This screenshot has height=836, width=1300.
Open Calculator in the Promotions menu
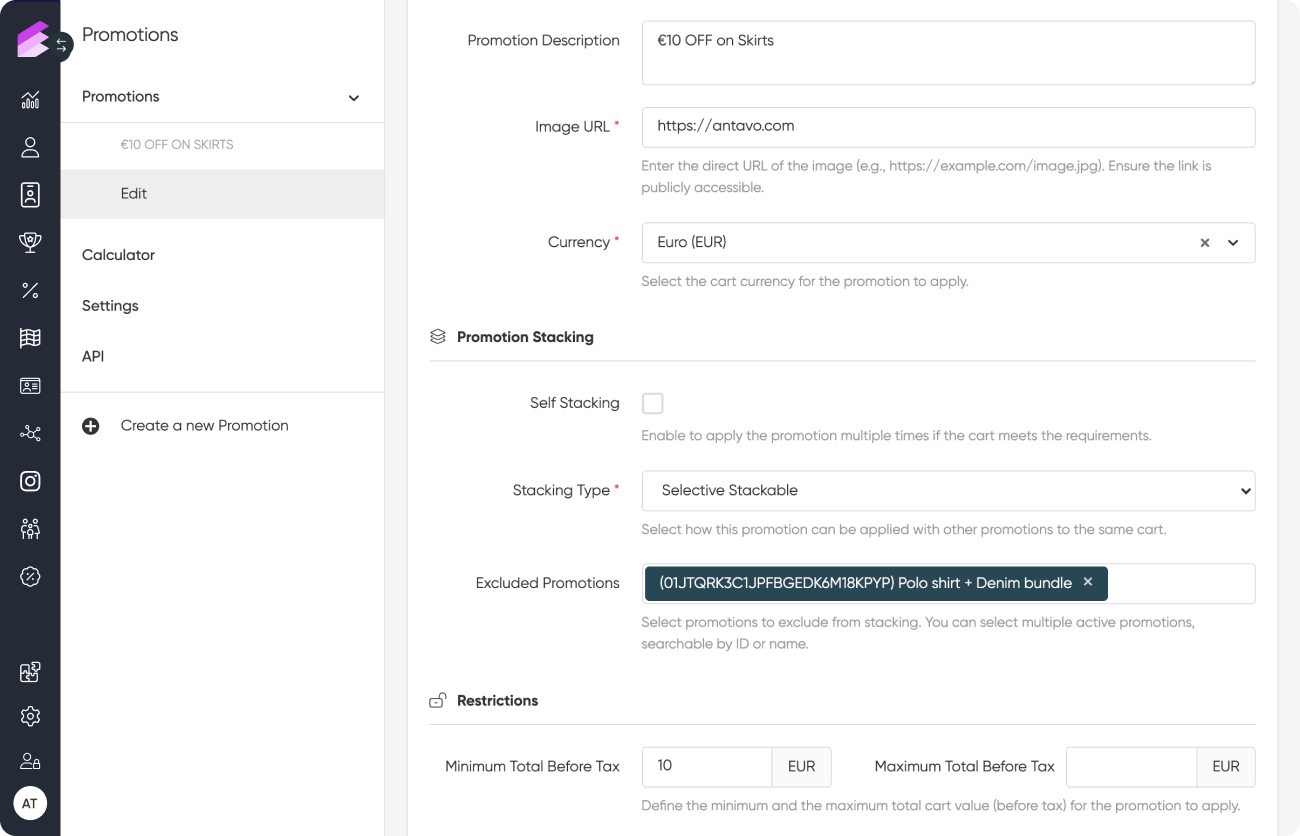coord(118,255)
